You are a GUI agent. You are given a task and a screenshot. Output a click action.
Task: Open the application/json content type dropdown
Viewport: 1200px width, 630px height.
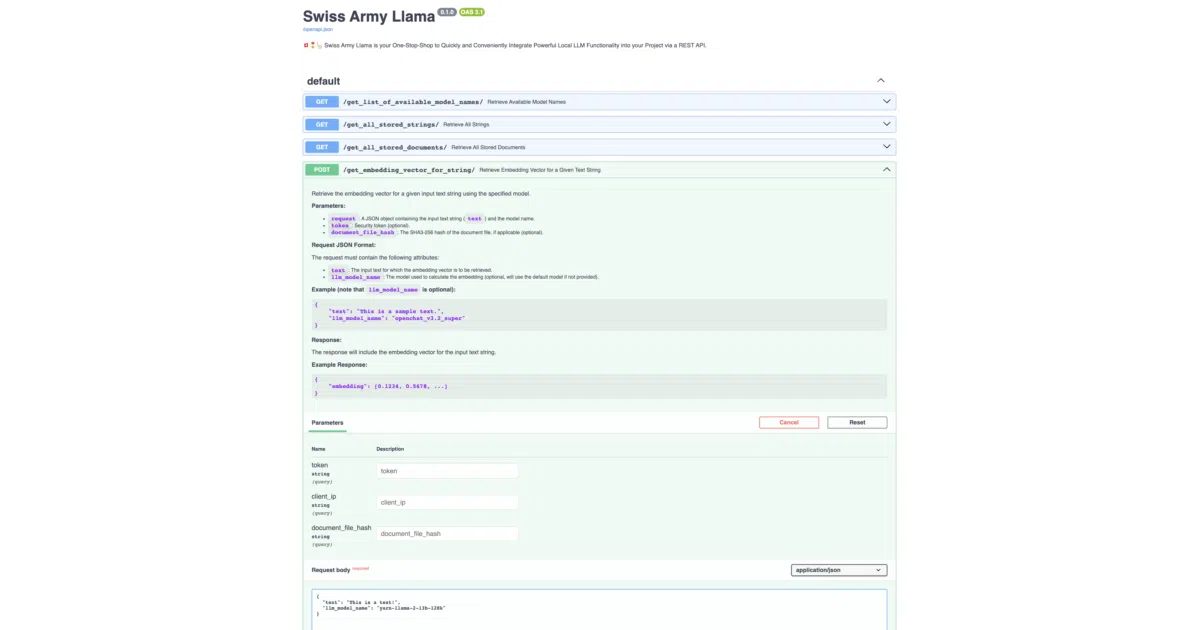838,570
